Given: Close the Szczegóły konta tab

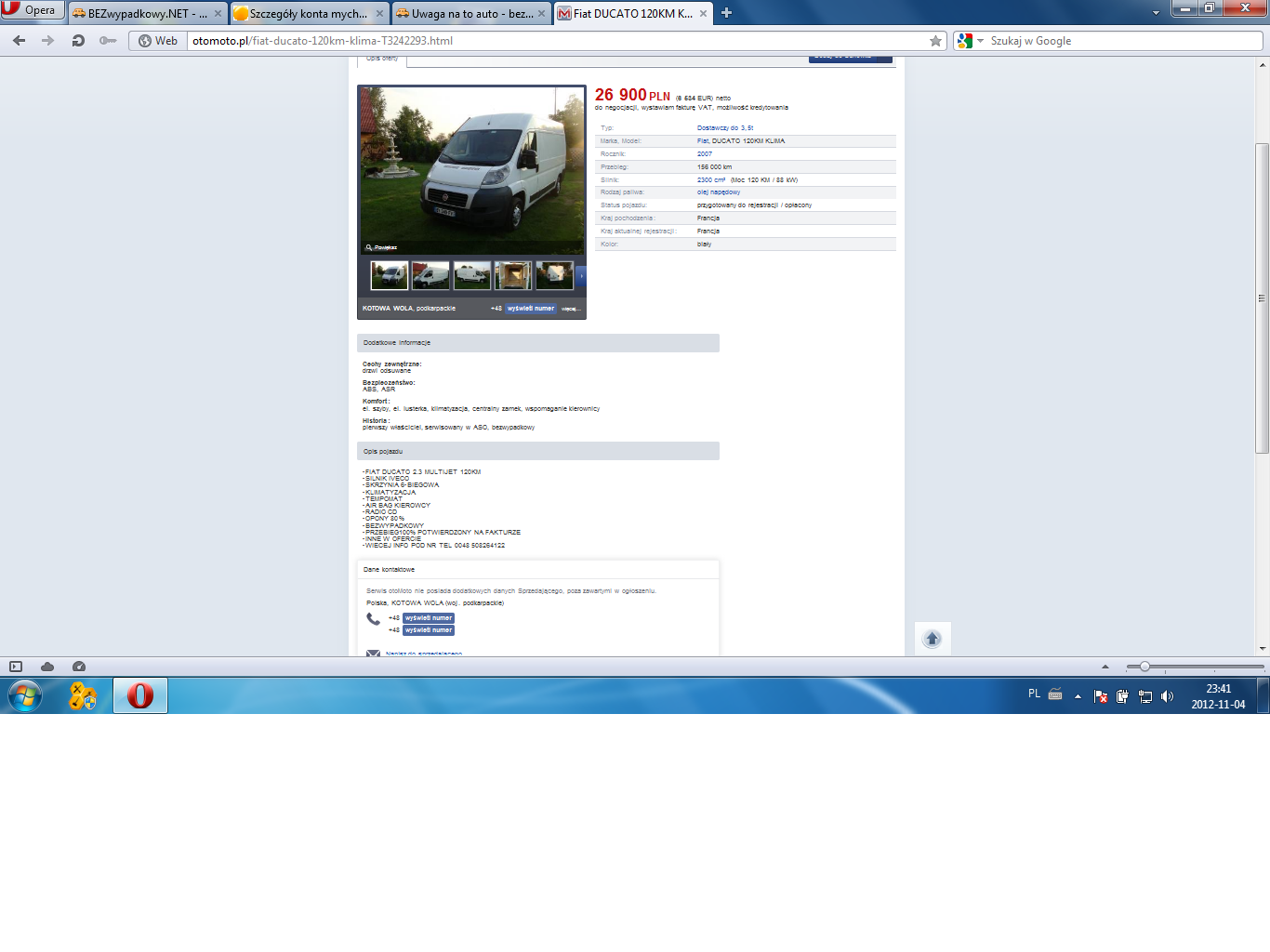Looking at the screenshot, I should (379, 13).
